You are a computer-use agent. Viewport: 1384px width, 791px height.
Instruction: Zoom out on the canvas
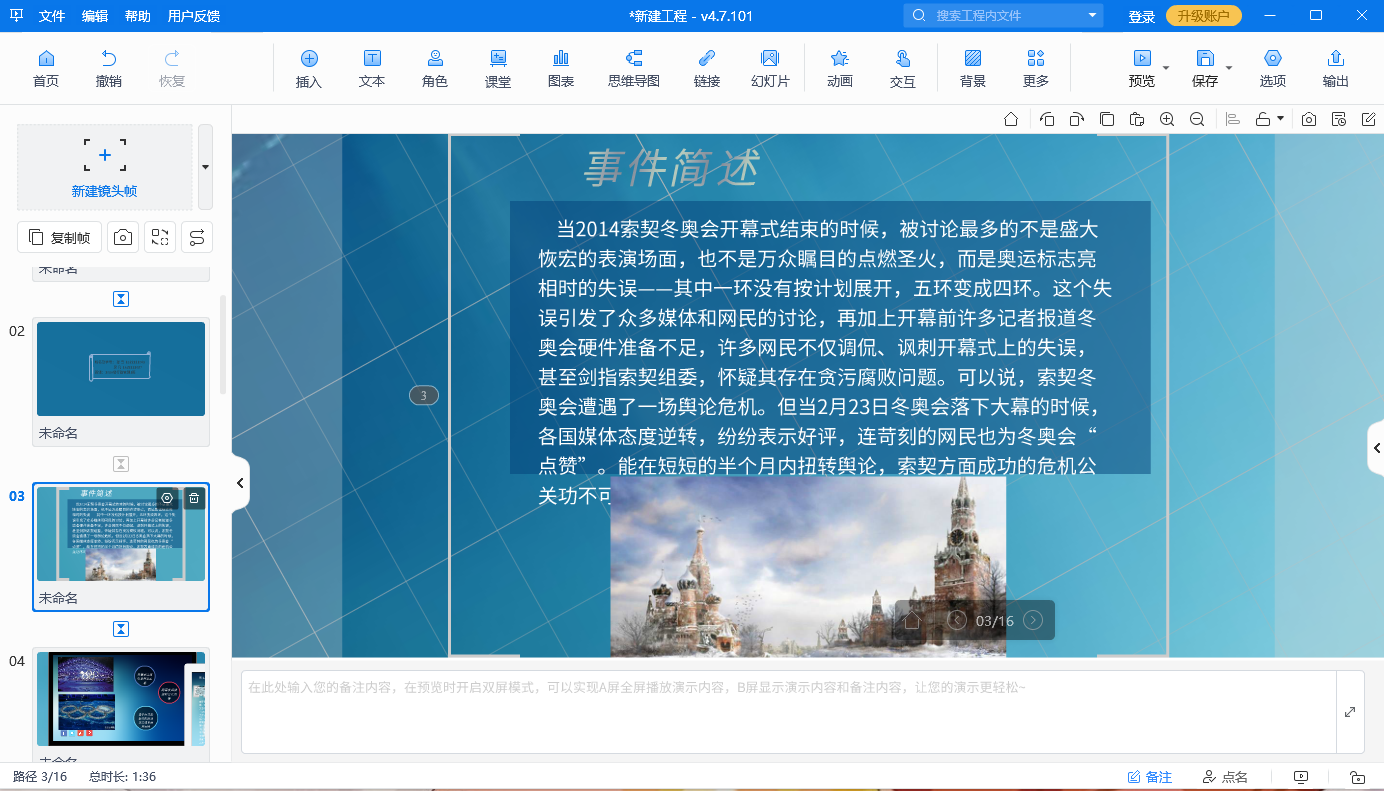[x=1197, y=119]
